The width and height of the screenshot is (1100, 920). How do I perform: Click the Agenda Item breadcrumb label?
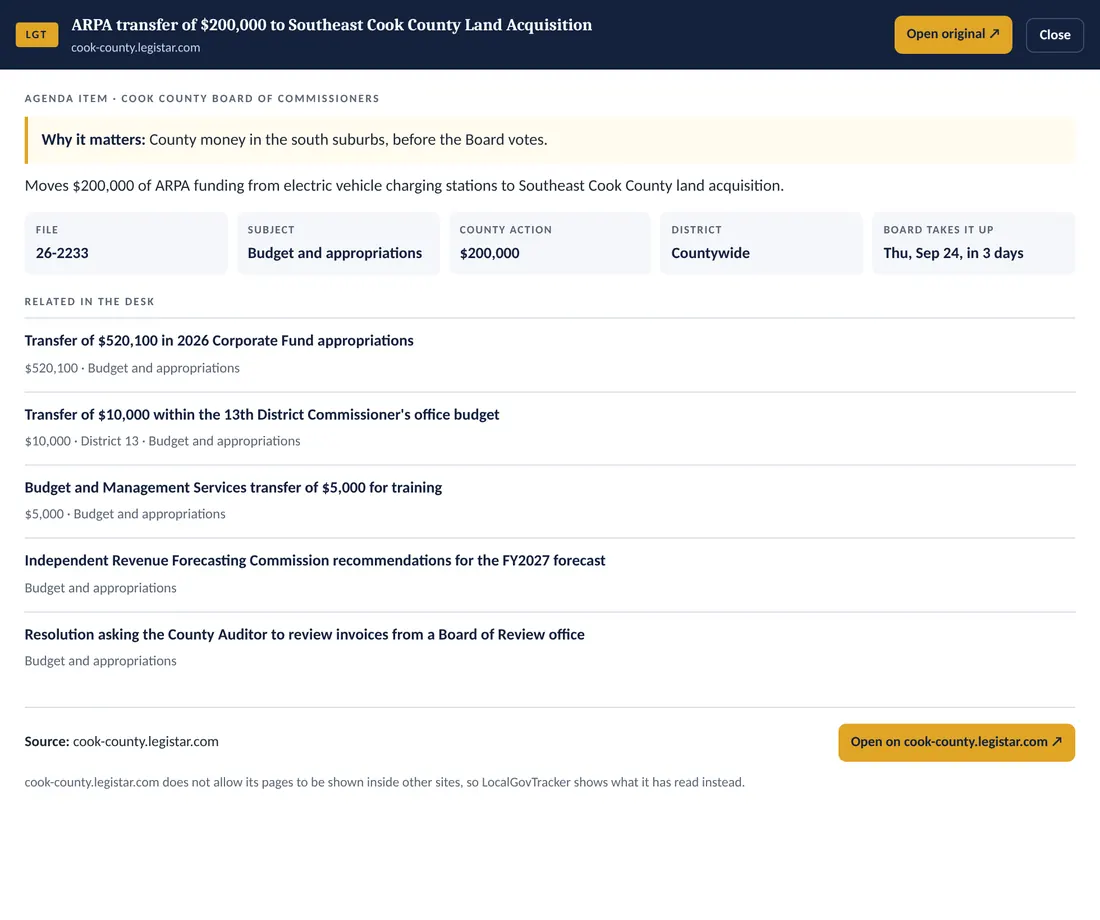click(x=201, y=98)
